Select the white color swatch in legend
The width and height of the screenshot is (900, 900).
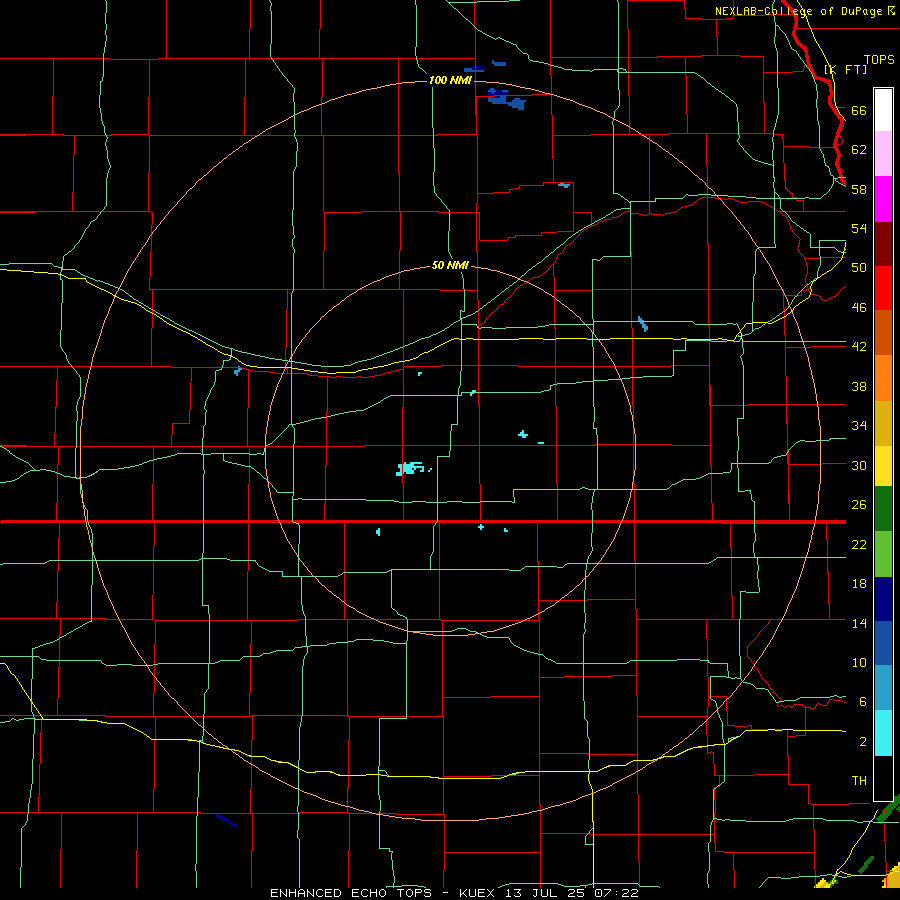click(x=883, y=110)
